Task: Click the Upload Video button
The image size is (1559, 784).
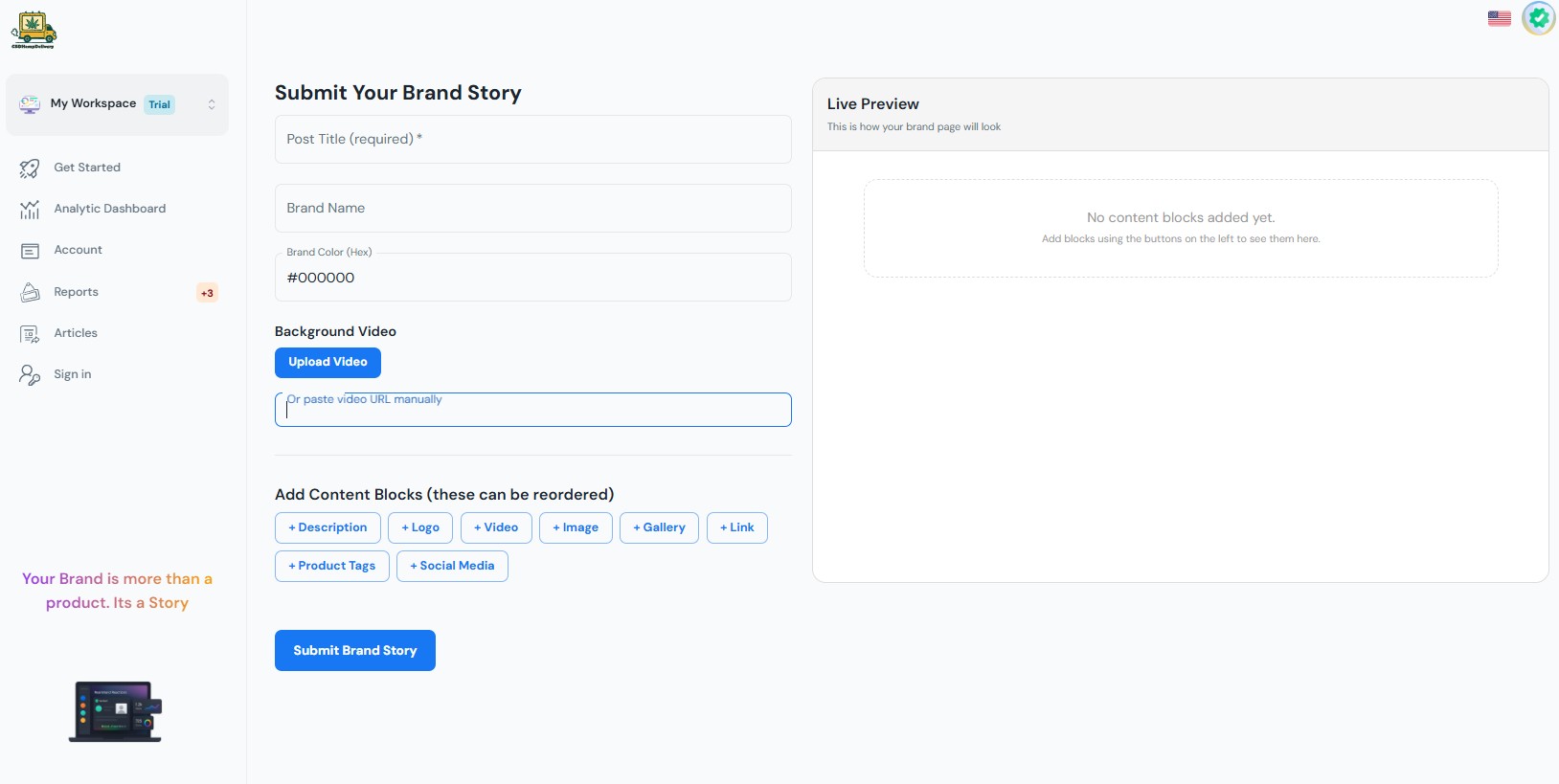Action: pyautogui.click(x=328, y=362)
